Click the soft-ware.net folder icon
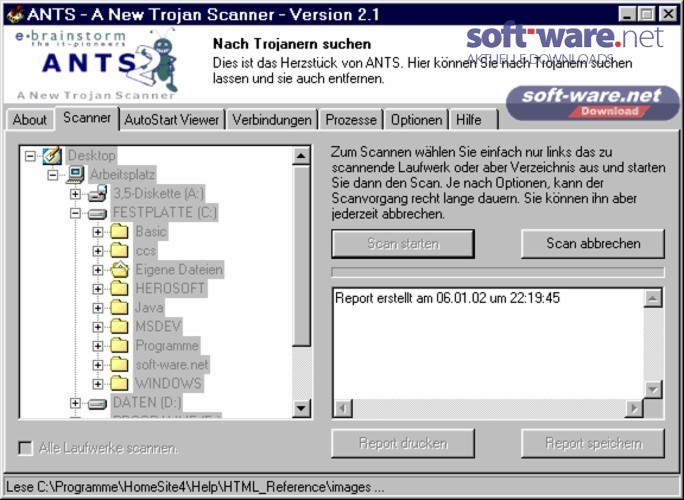The image size is (684, 500). pos(119,364)
